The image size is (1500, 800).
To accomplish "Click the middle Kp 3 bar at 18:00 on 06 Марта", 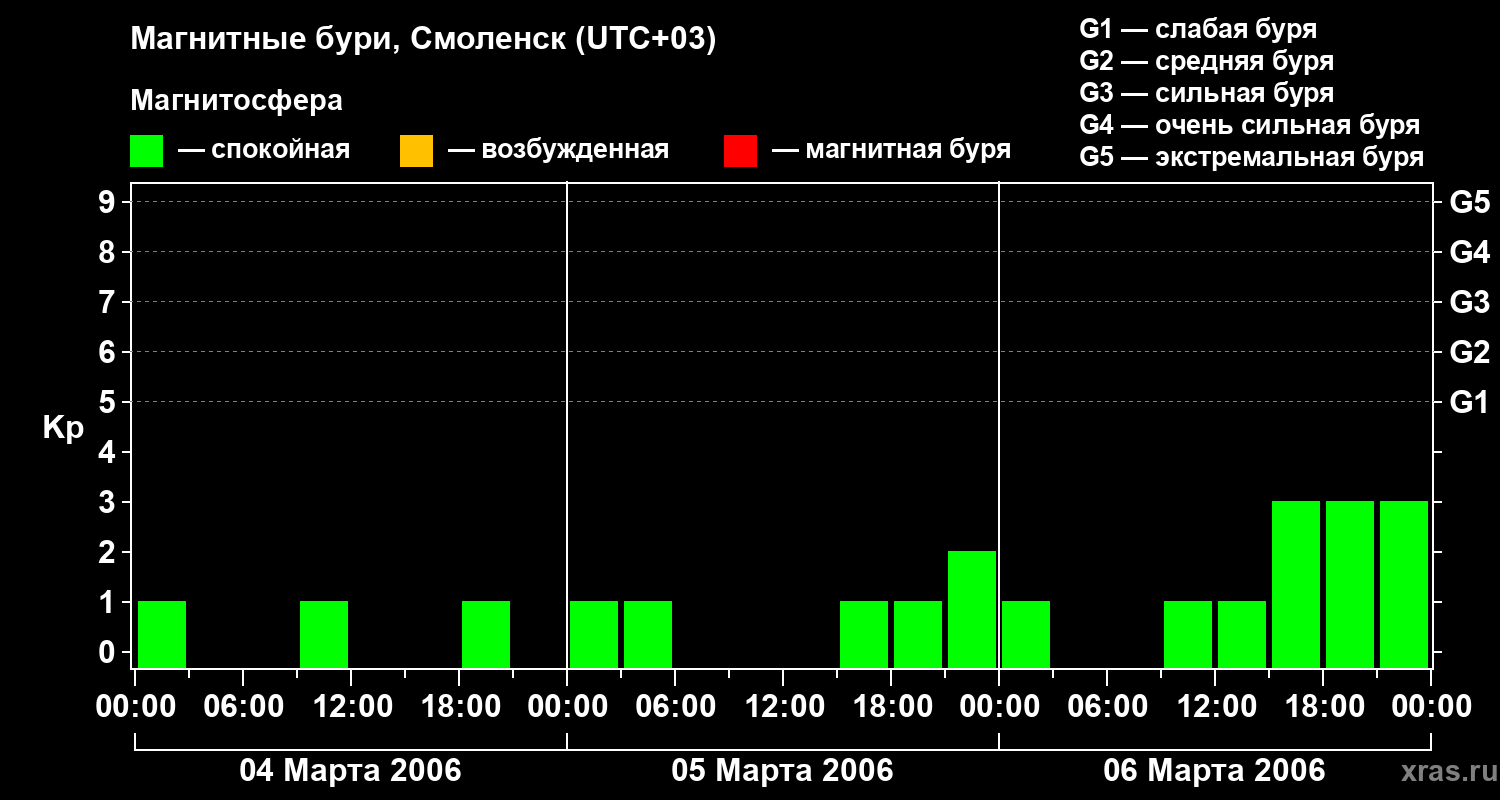I will point(1350,584).
